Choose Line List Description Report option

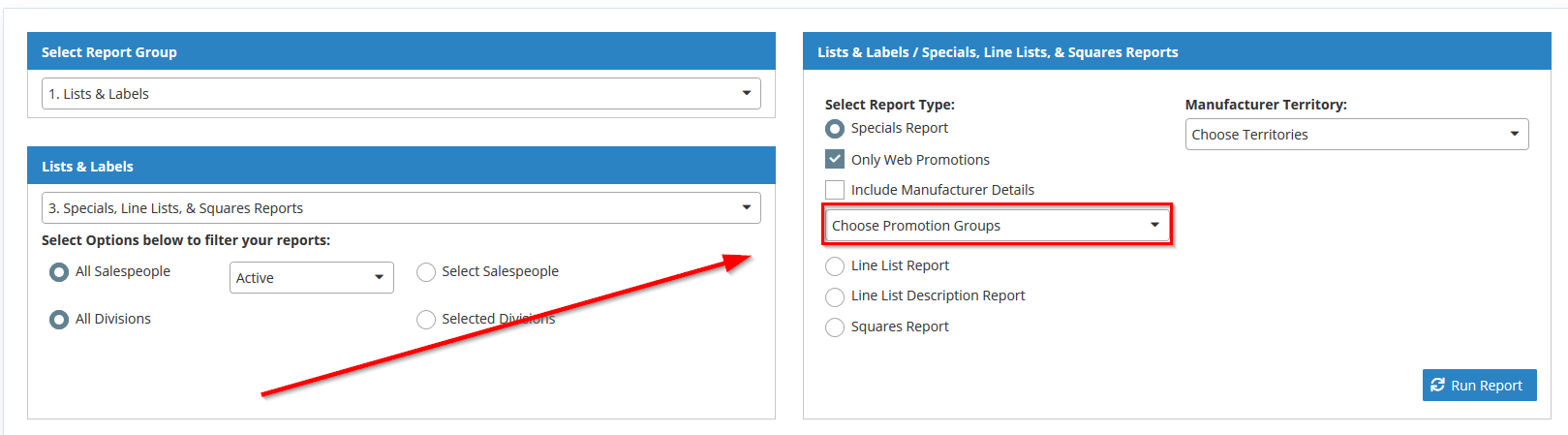click(x=835, y=296)
